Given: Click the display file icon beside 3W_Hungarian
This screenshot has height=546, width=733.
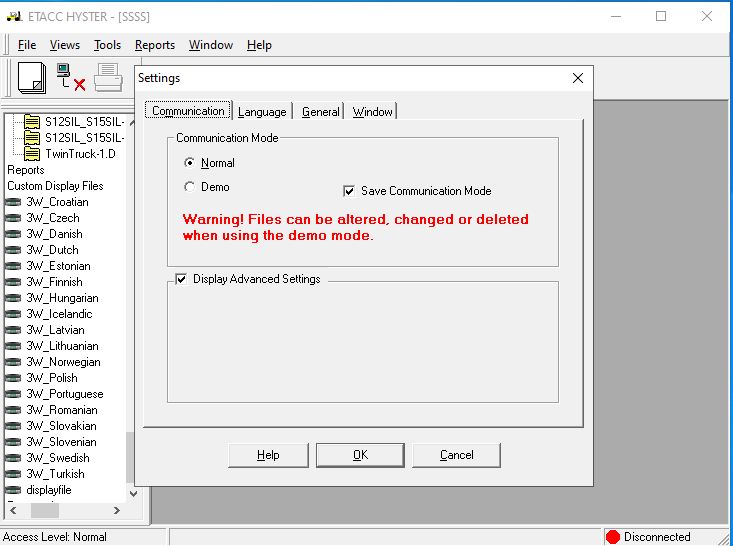Looking at the screenshot, I should pos(13,298).
